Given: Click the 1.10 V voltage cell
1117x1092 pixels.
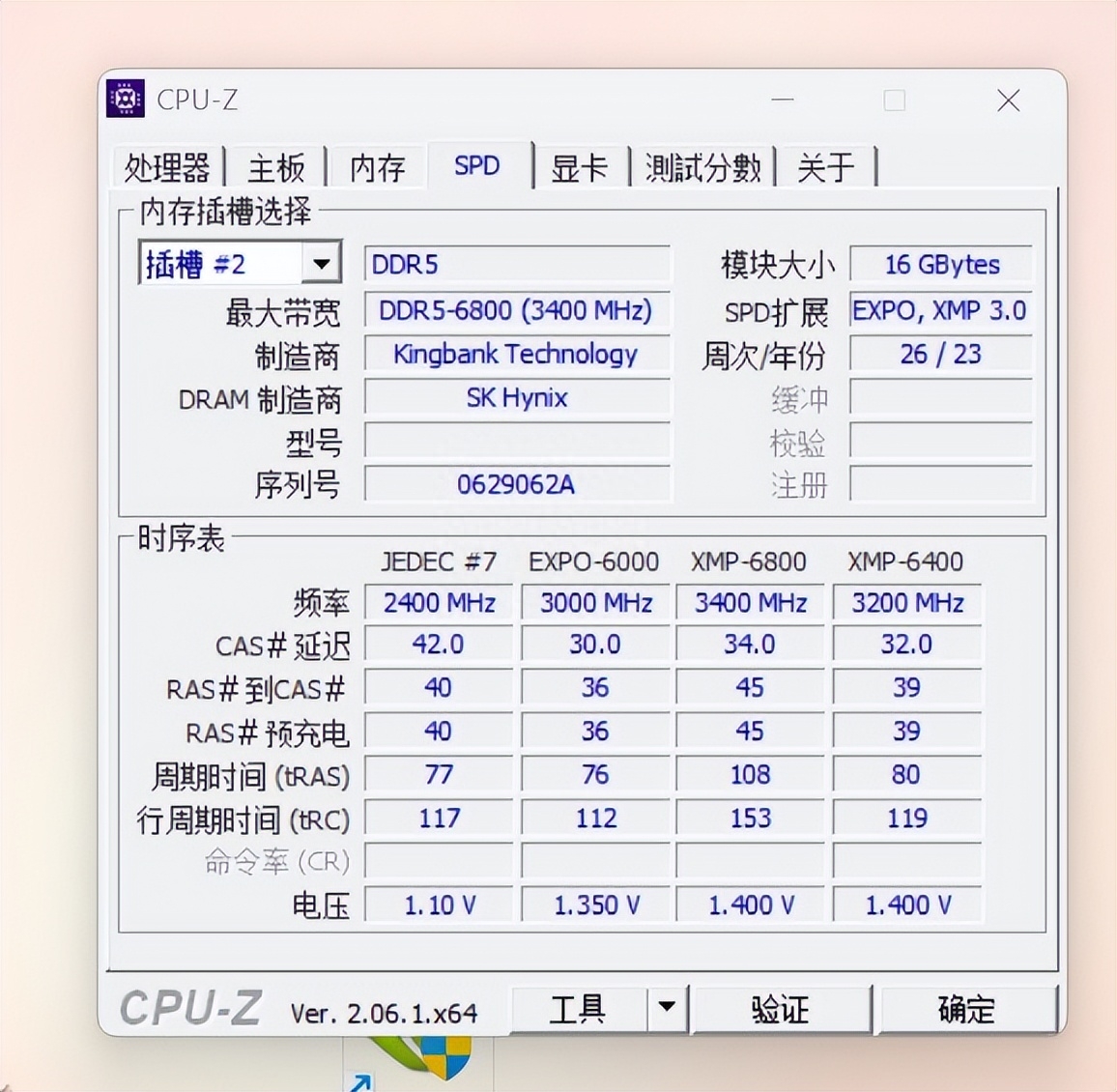Looking at the screenshot, I should [x=439, y=905].
